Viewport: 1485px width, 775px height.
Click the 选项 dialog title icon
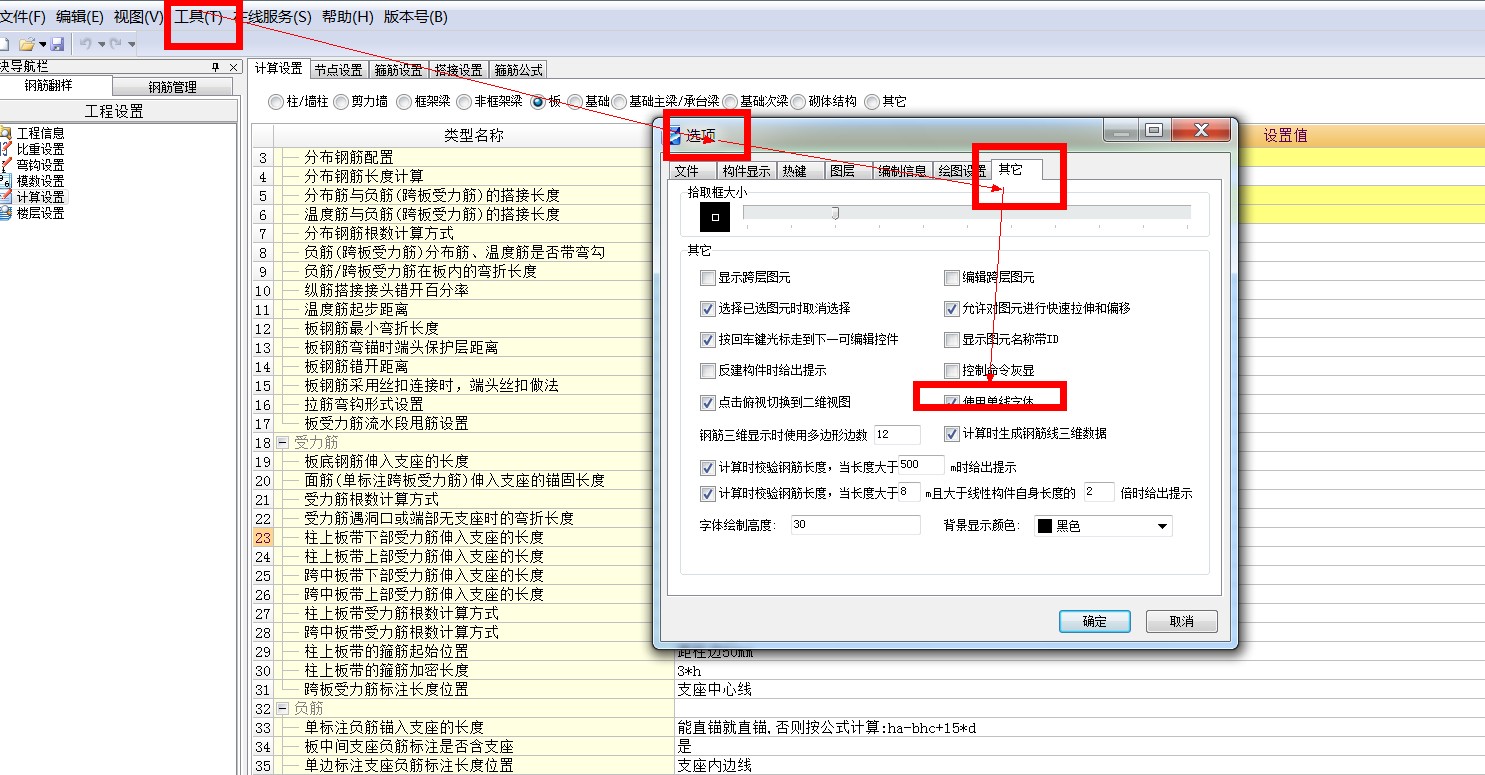point(673,135)
